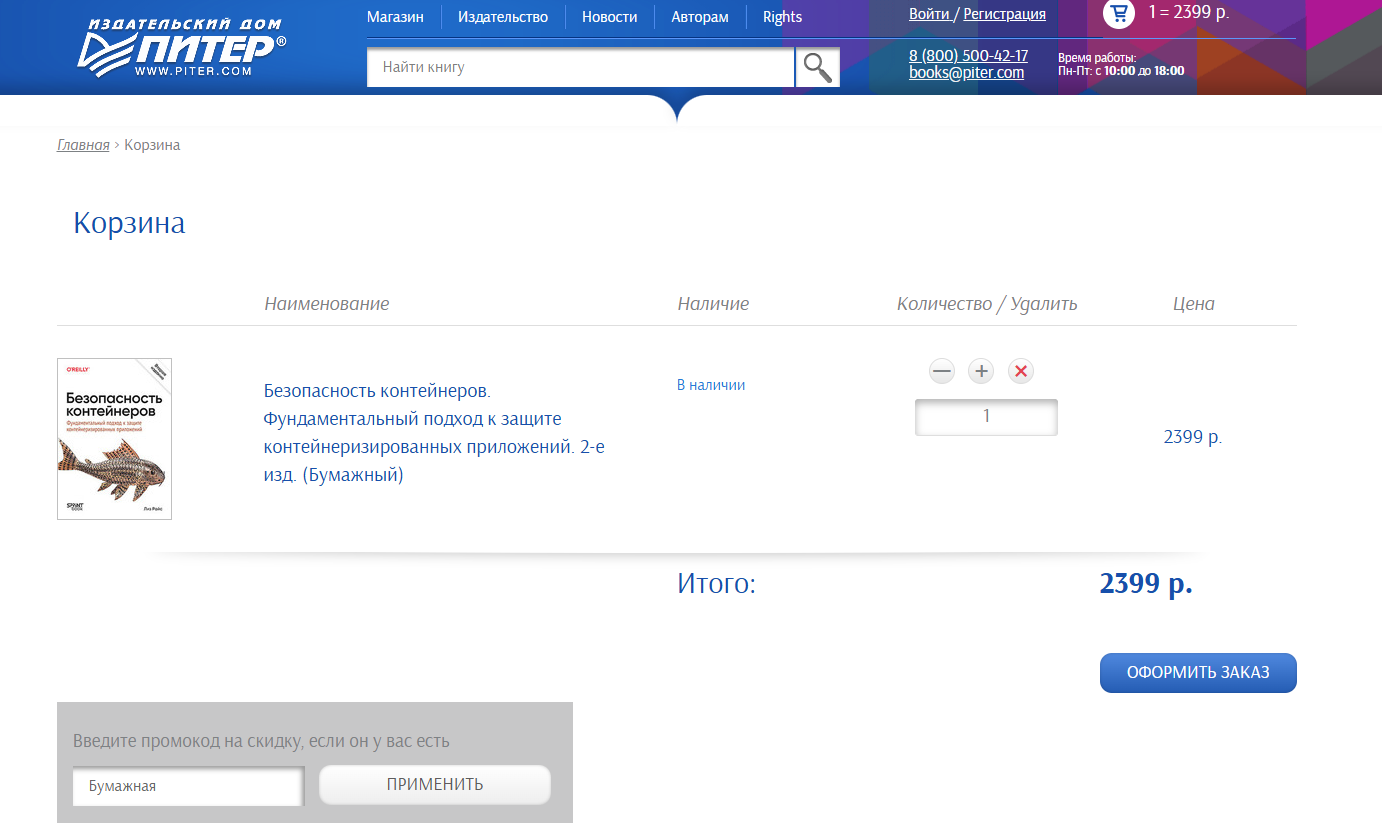This screenshot has width=1382, height=823.
Task: Open the Безопасность контейнеров book cover thumbnail
Action: (x=114, y=439)
